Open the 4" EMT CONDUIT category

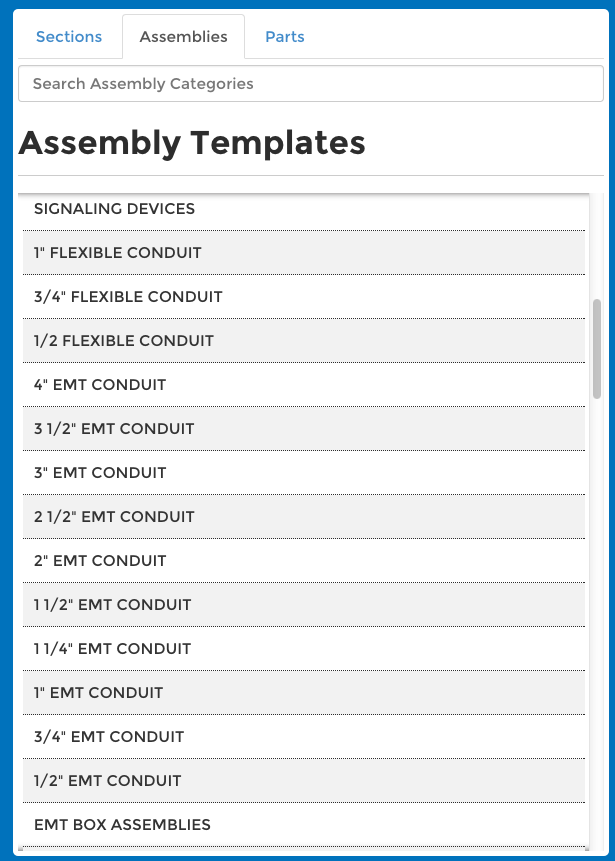tap(303, 385)
